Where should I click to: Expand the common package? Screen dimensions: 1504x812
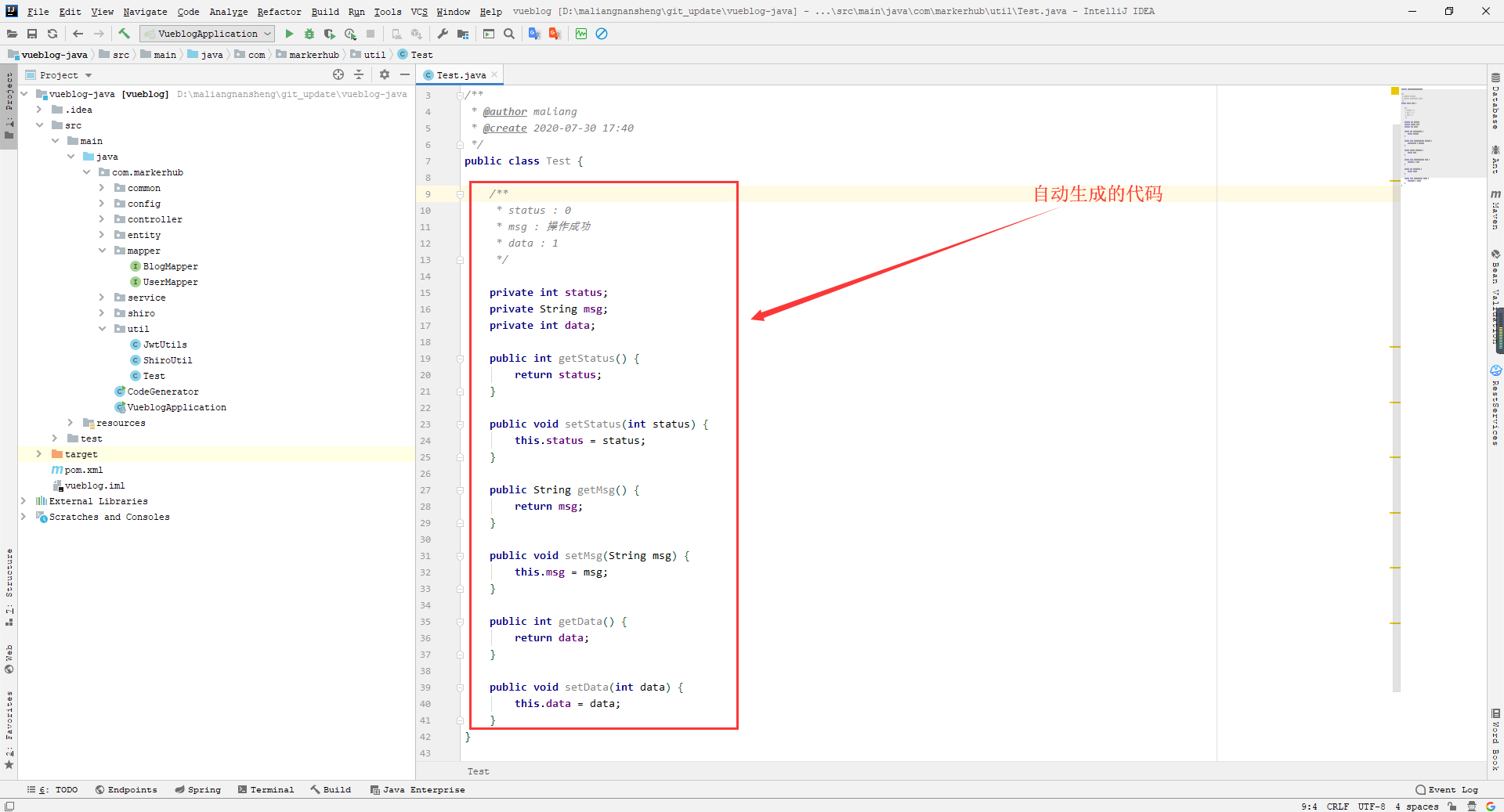[x=102, y=188]
